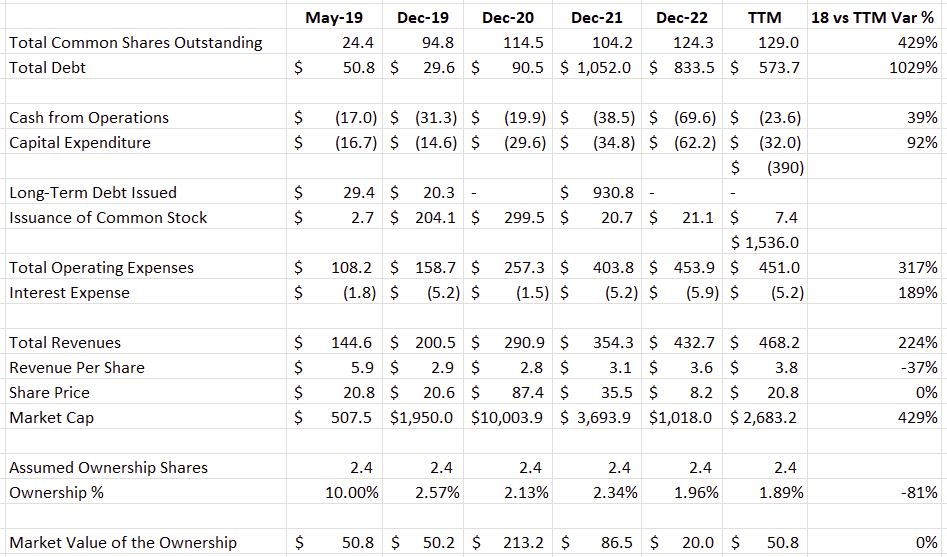Screen dimensions: 947x557
Task: Click the Total Operating Expenses label
Action: point(102,268)
